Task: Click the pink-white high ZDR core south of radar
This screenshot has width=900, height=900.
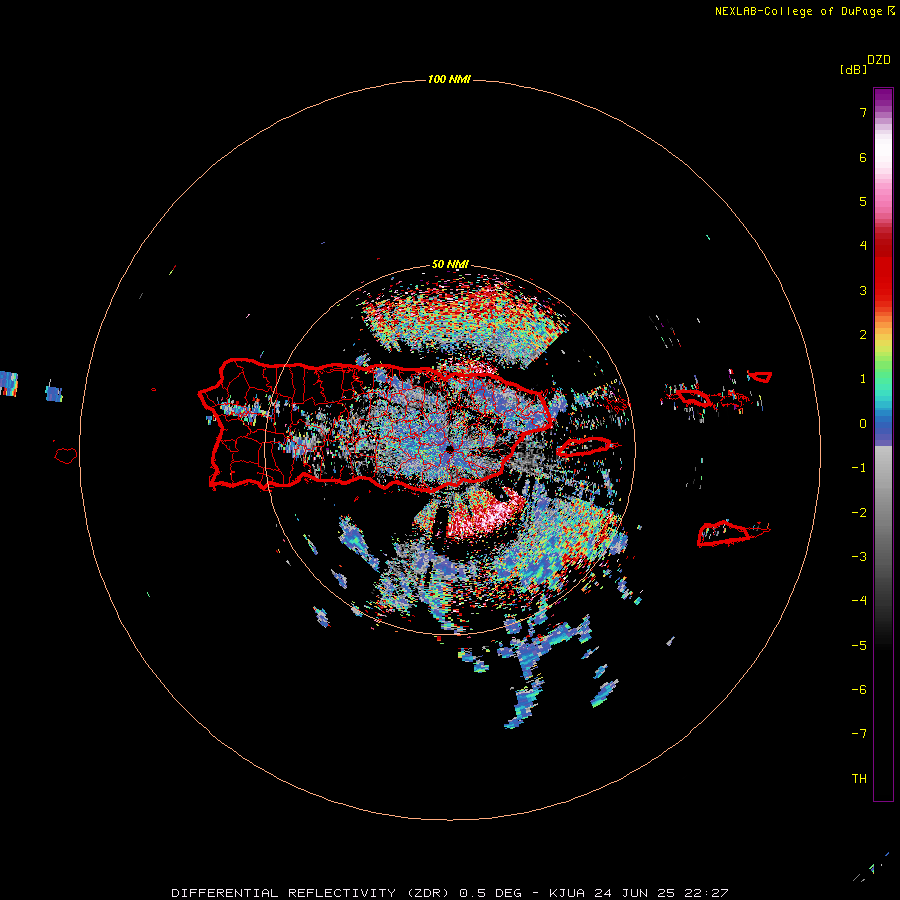Action: click(x=485, y=514)
